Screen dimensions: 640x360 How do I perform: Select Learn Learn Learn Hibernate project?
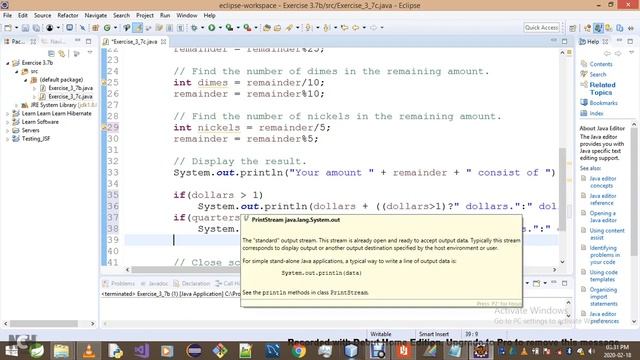pyautogui.click(x=56, y=113)
